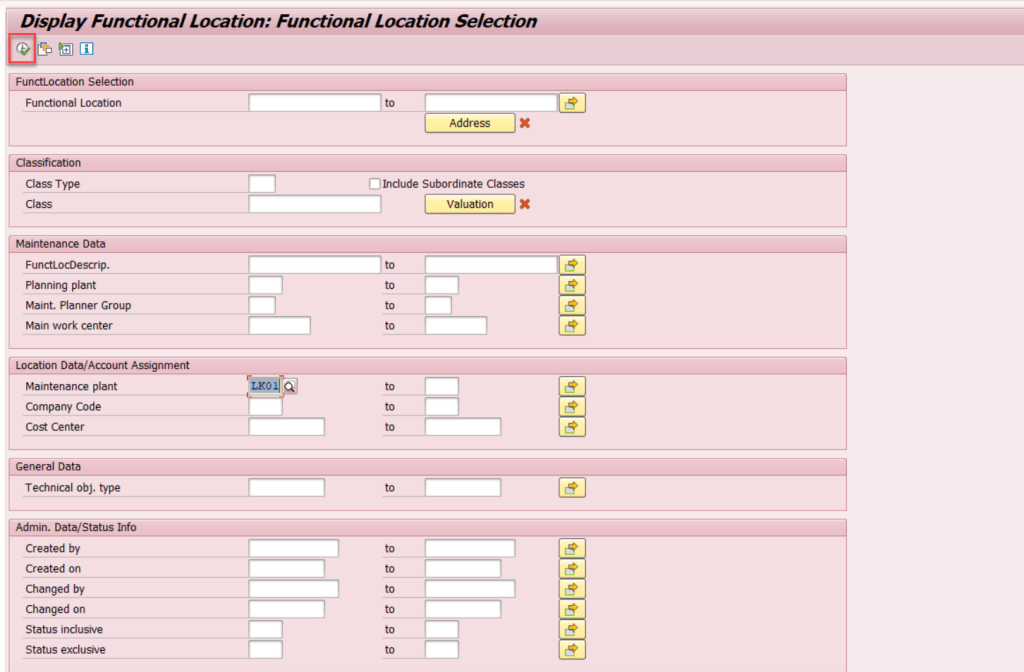Click the Class Type input field

click(261, 183)
